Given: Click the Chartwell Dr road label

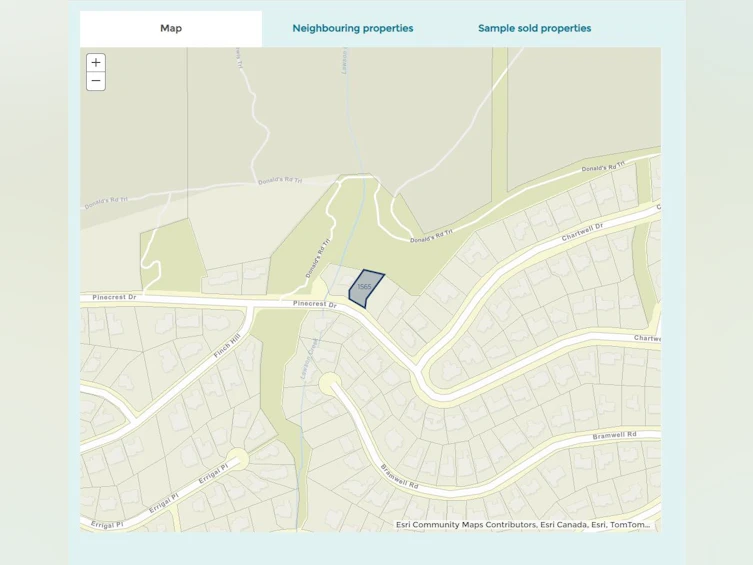Looking at the screenshot, I should click(582, 232).
